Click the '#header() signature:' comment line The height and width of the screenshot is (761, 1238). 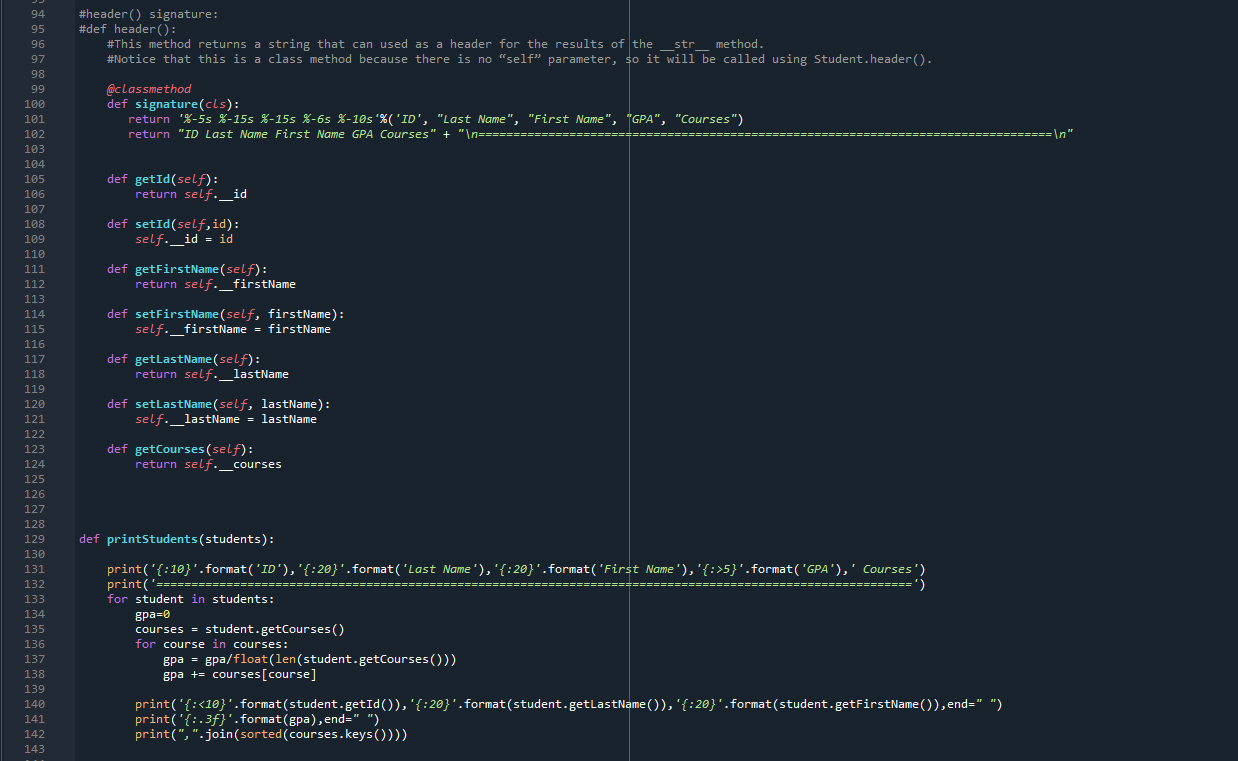[149, 14]
